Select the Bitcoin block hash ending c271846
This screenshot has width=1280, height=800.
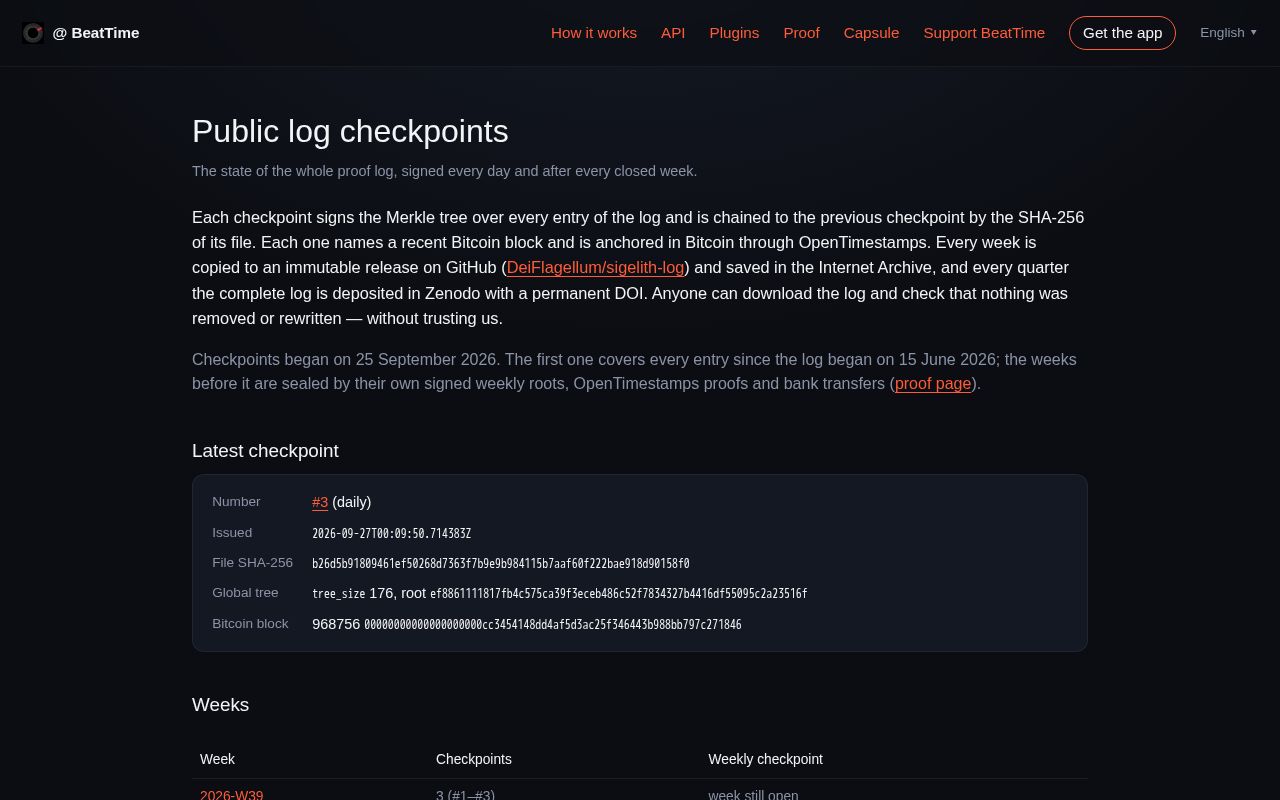coord(553,625)
